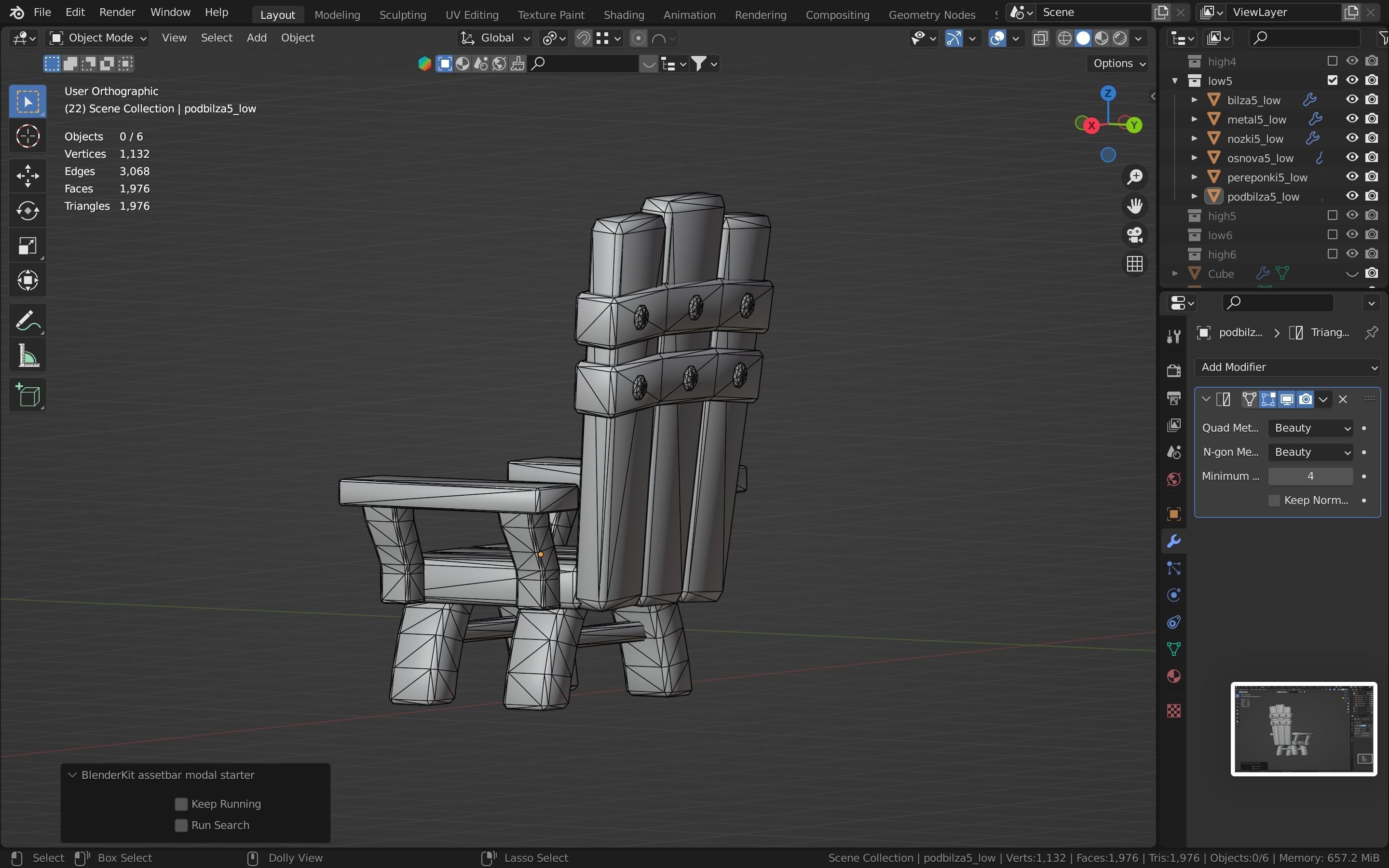1389x868 pixels.
Task: Check the low6 collection checkbox
Action: coord(1332,235)
